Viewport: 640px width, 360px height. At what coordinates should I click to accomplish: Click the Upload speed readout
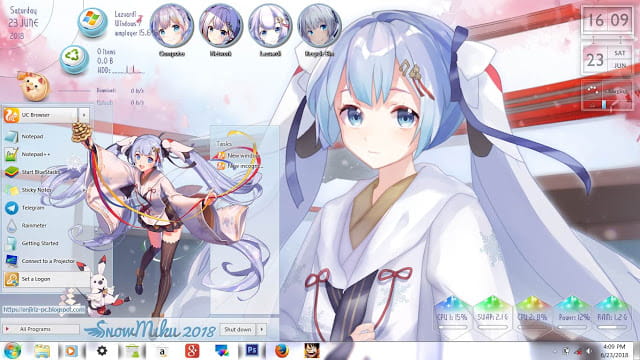(x=120, y=102)
